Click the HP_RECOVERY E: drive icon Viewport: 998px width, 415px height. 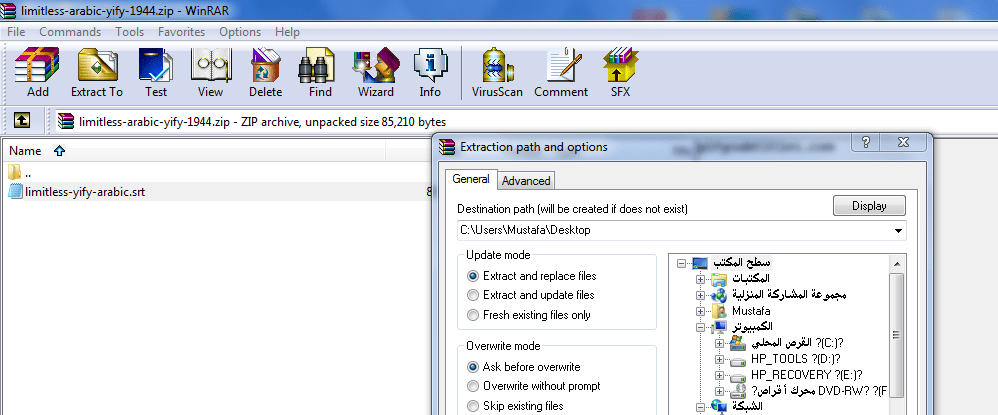pos(738,376)
